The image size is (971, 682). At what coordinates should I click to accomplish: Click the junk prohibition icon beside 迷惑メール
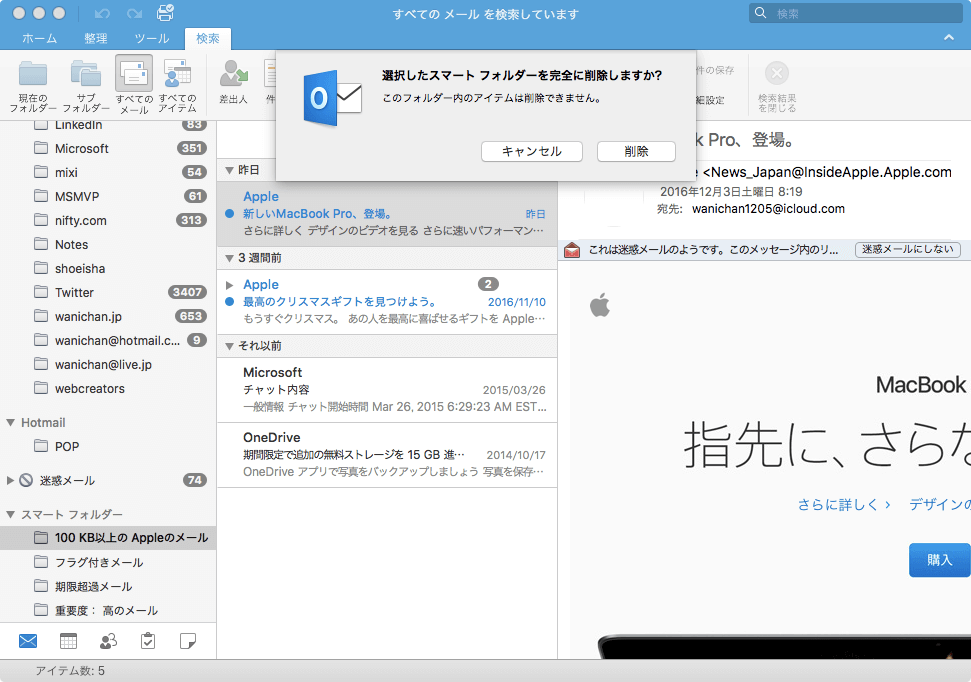[x=26, y=480]
